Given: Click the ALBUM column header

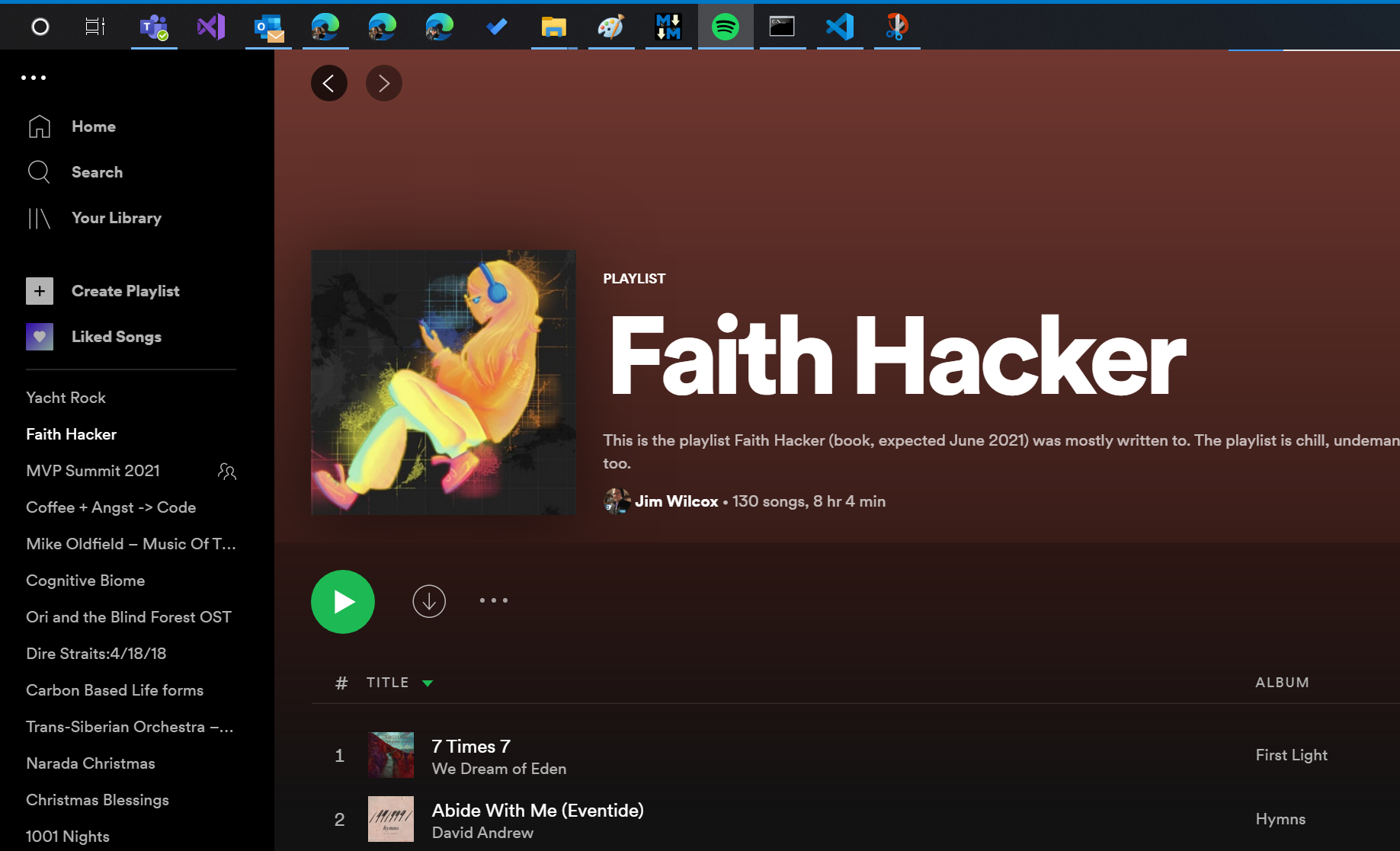Looking at the screenshot, I should point(1283,683).
